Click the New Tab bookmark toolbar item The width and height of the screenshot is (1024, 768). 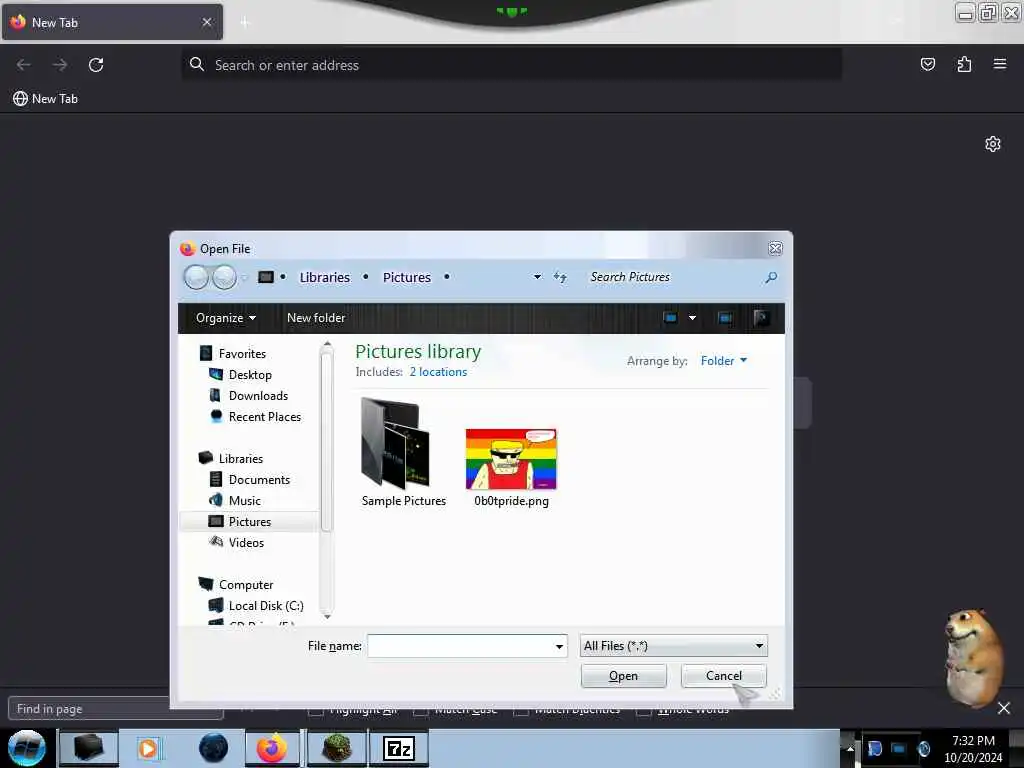(45, 99)
